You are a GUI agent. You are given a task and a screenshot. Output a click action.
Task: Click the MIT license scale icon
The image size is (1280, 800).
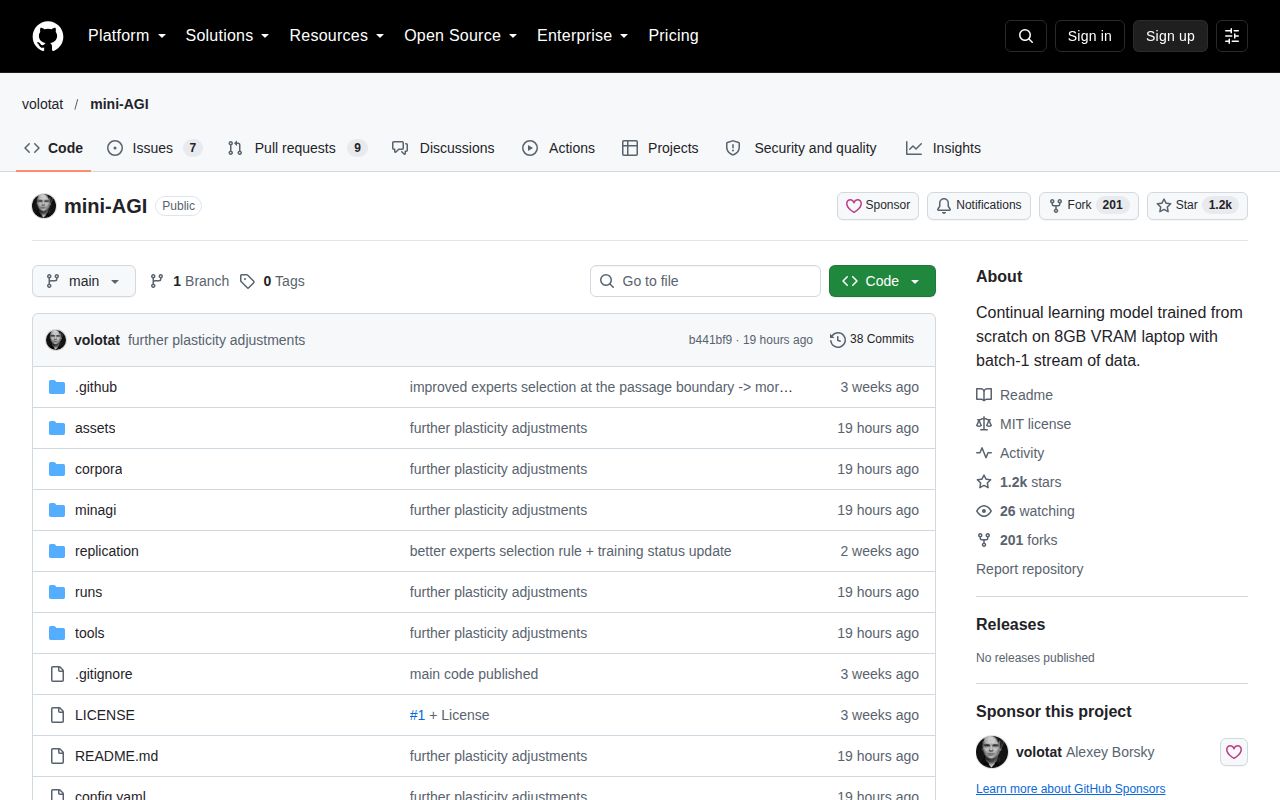[x=984, y=424]
